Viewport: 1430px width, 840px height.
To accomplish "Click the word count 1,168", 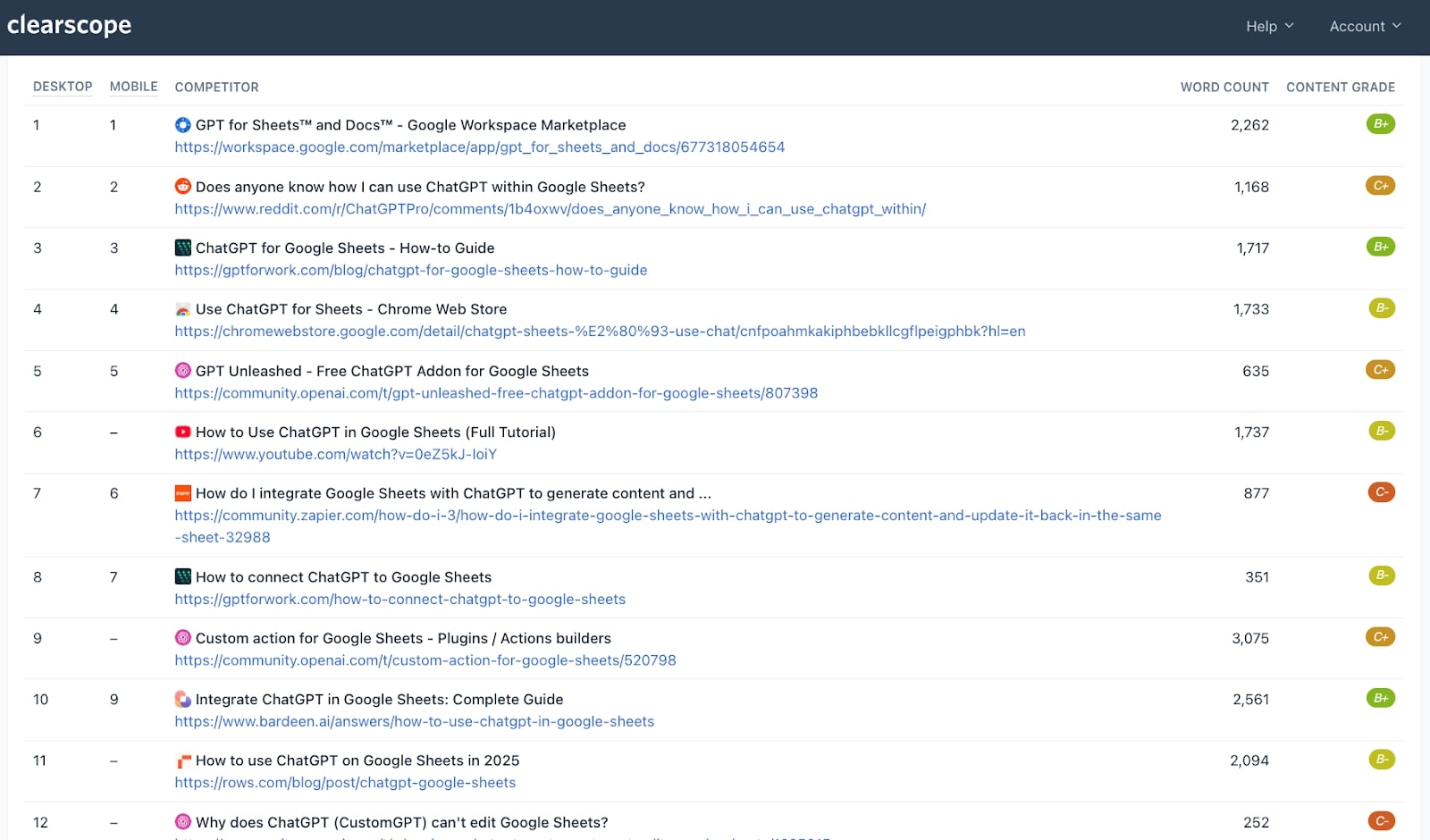I will [x=1251, y=187].
